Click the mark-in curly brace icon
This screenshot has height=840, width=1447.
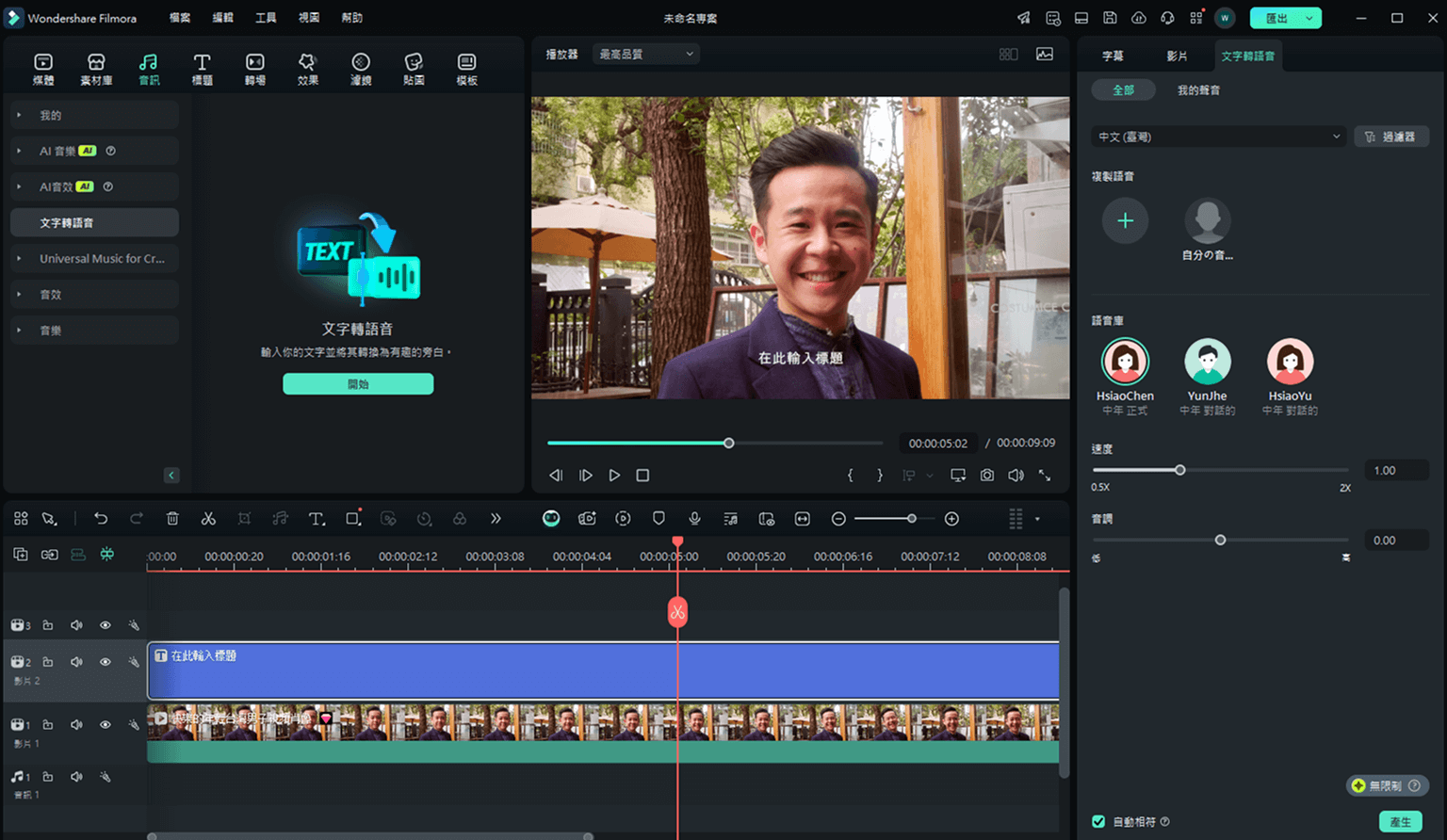click(x=850, y=476)
